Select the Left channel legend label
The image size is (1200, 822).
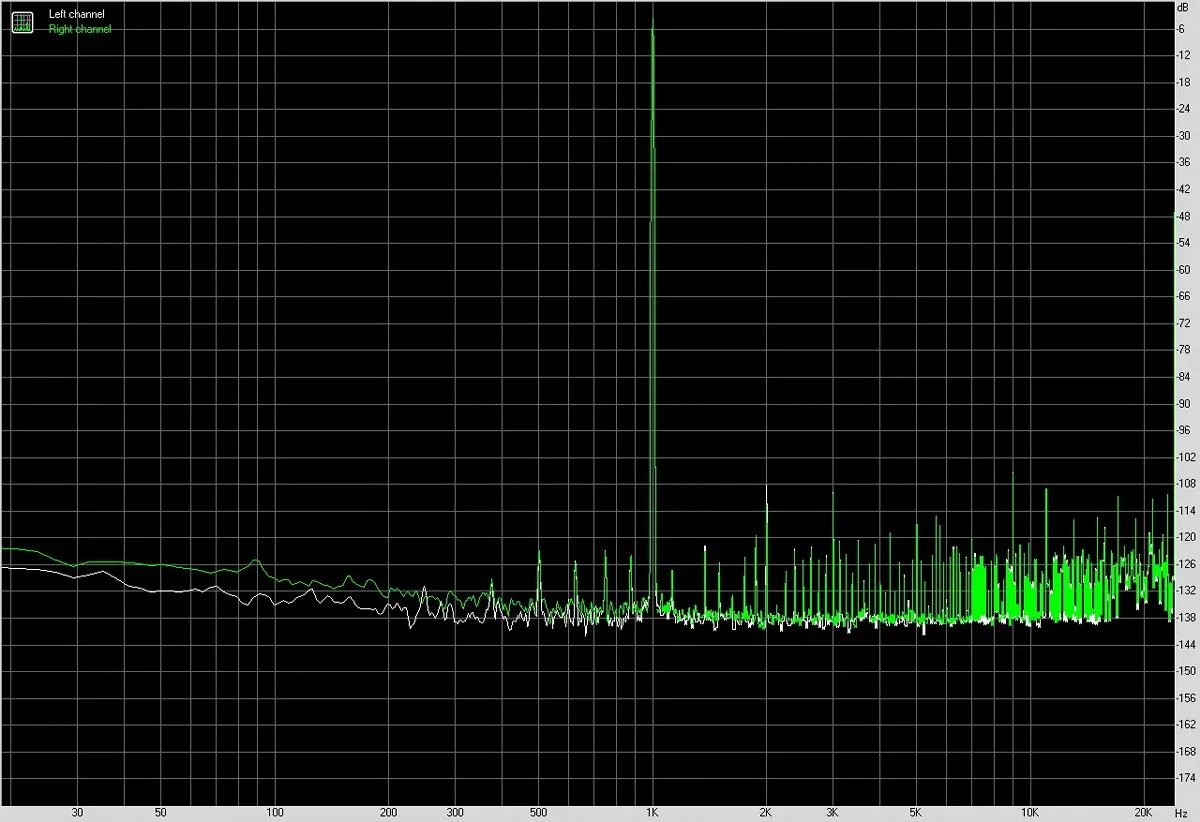[76, 15]
